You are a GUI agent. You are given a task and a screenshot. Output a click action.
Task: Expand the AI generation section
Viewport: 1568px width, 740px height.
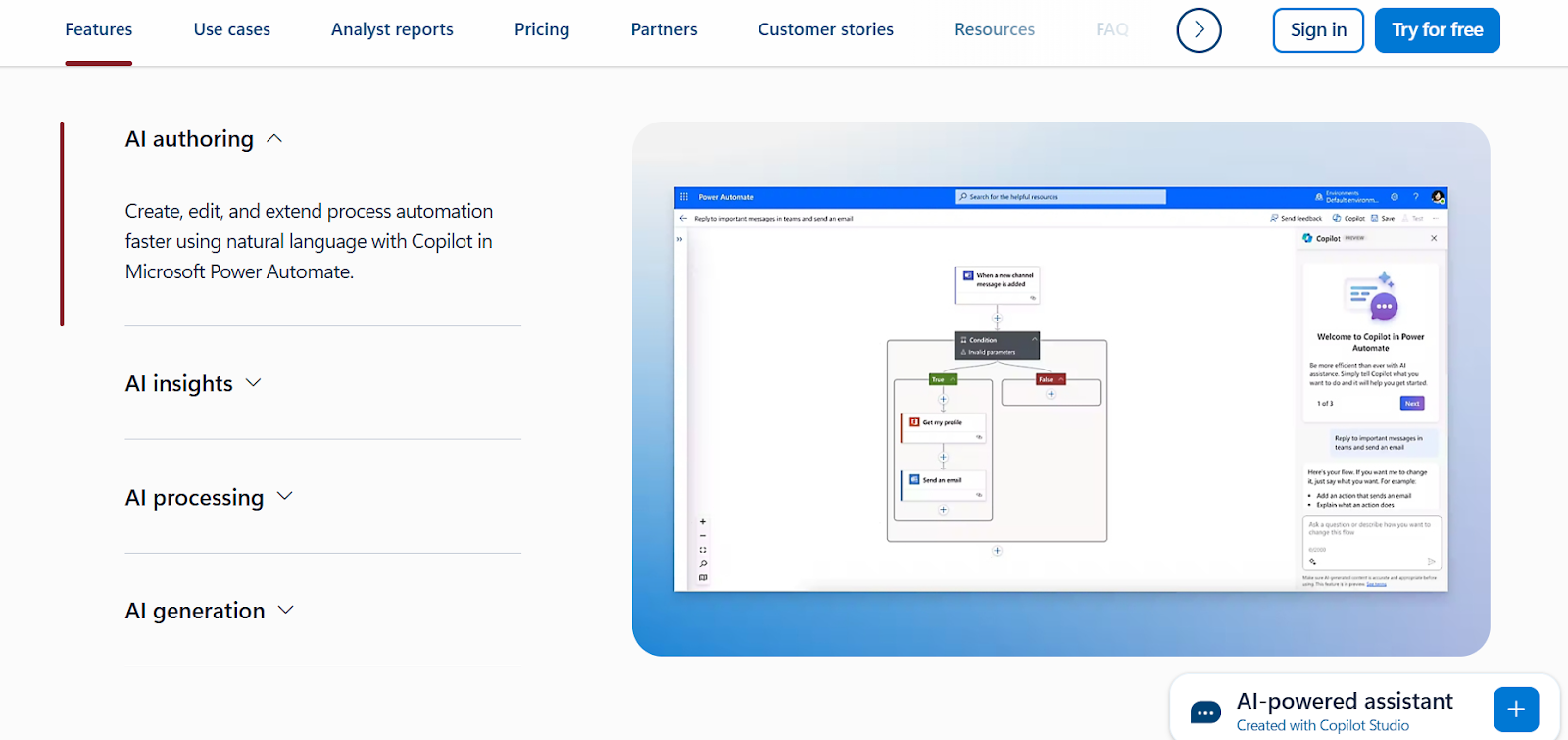coord(210,611)
